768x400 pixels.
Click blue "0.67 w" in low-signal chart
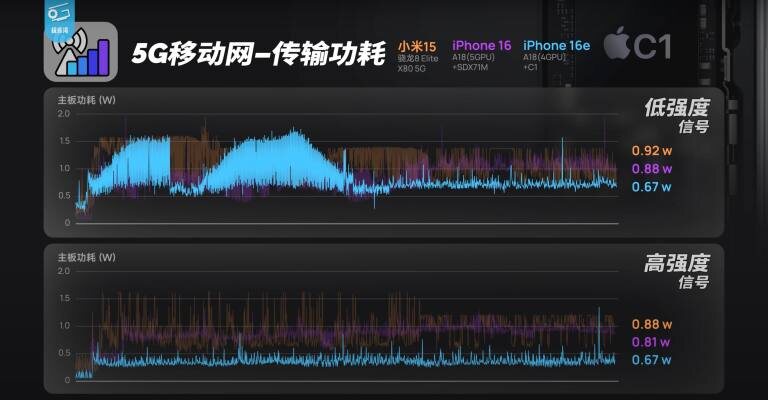(652, 187)
